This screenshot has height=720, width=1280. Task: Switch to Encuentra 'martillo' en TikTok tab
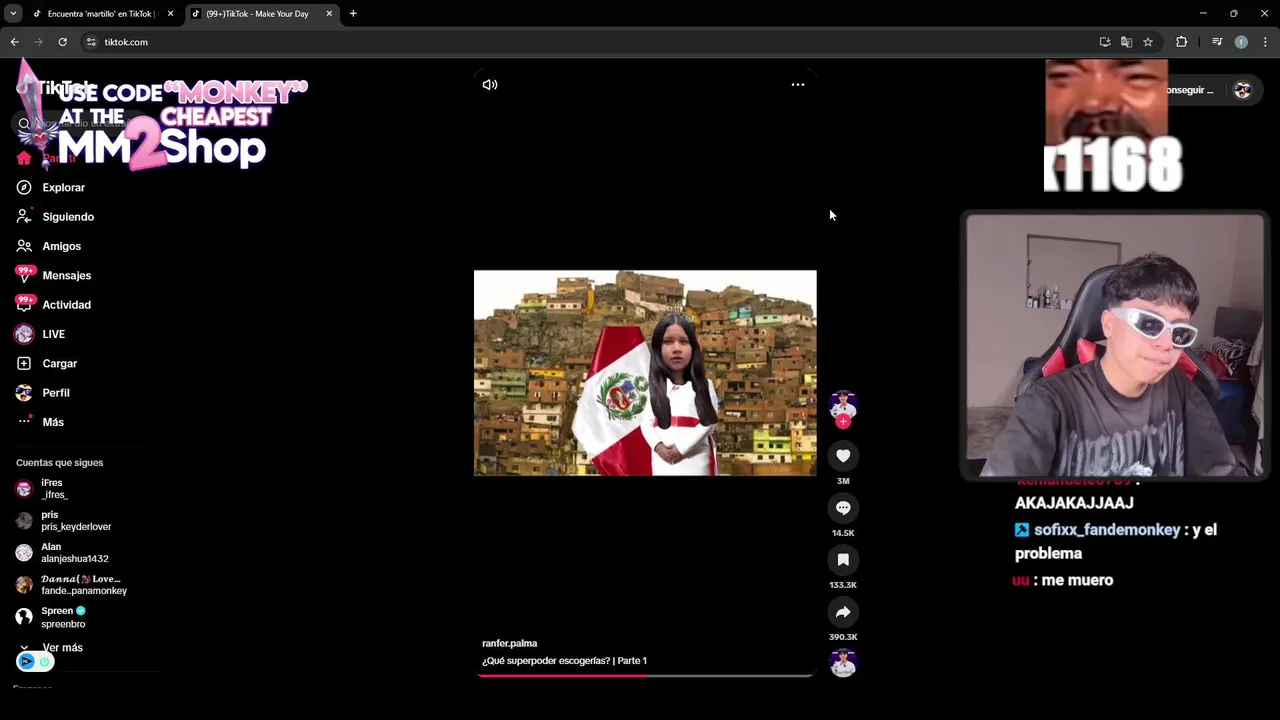click(x=100, y=14)
